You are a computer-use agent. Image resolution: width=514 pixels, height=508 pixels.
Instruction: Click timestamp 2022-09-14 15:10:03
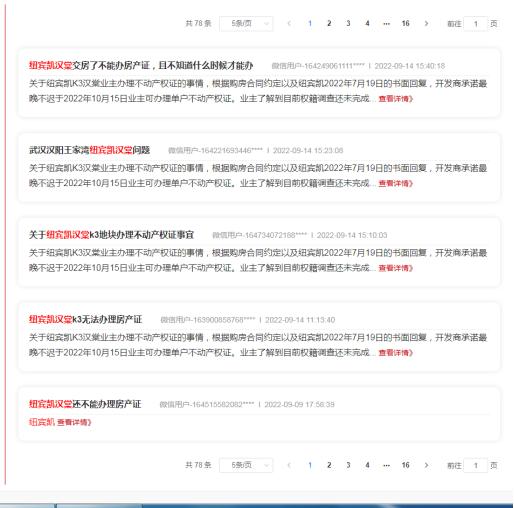(x=352, y=235)
